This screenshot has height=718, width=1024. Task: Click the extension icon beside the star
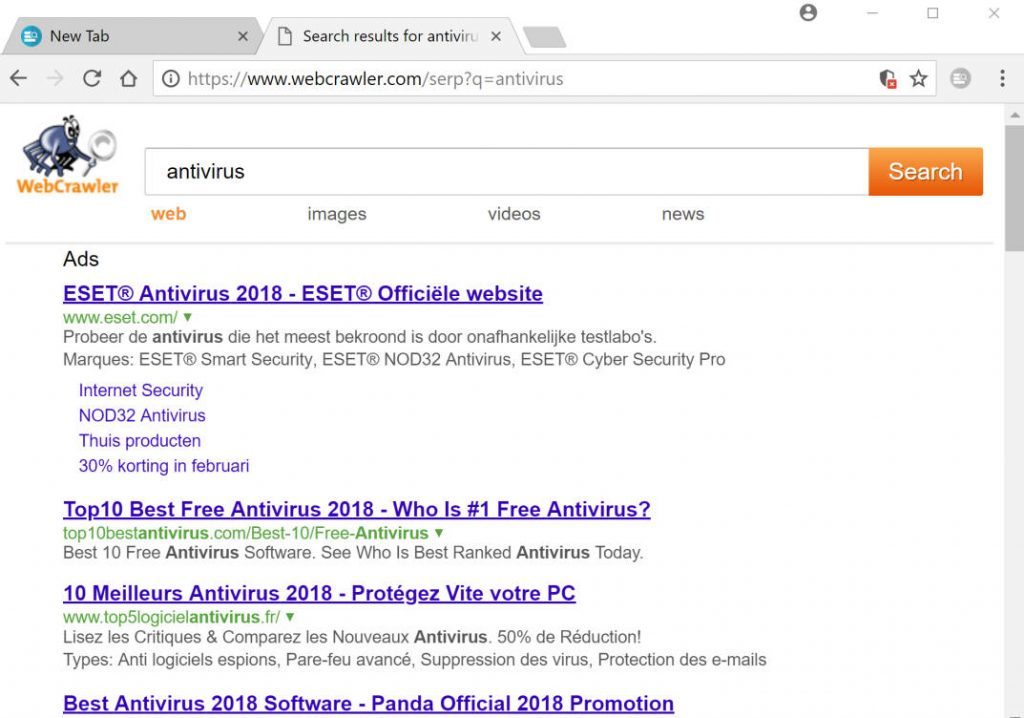[x=959, y=78]
